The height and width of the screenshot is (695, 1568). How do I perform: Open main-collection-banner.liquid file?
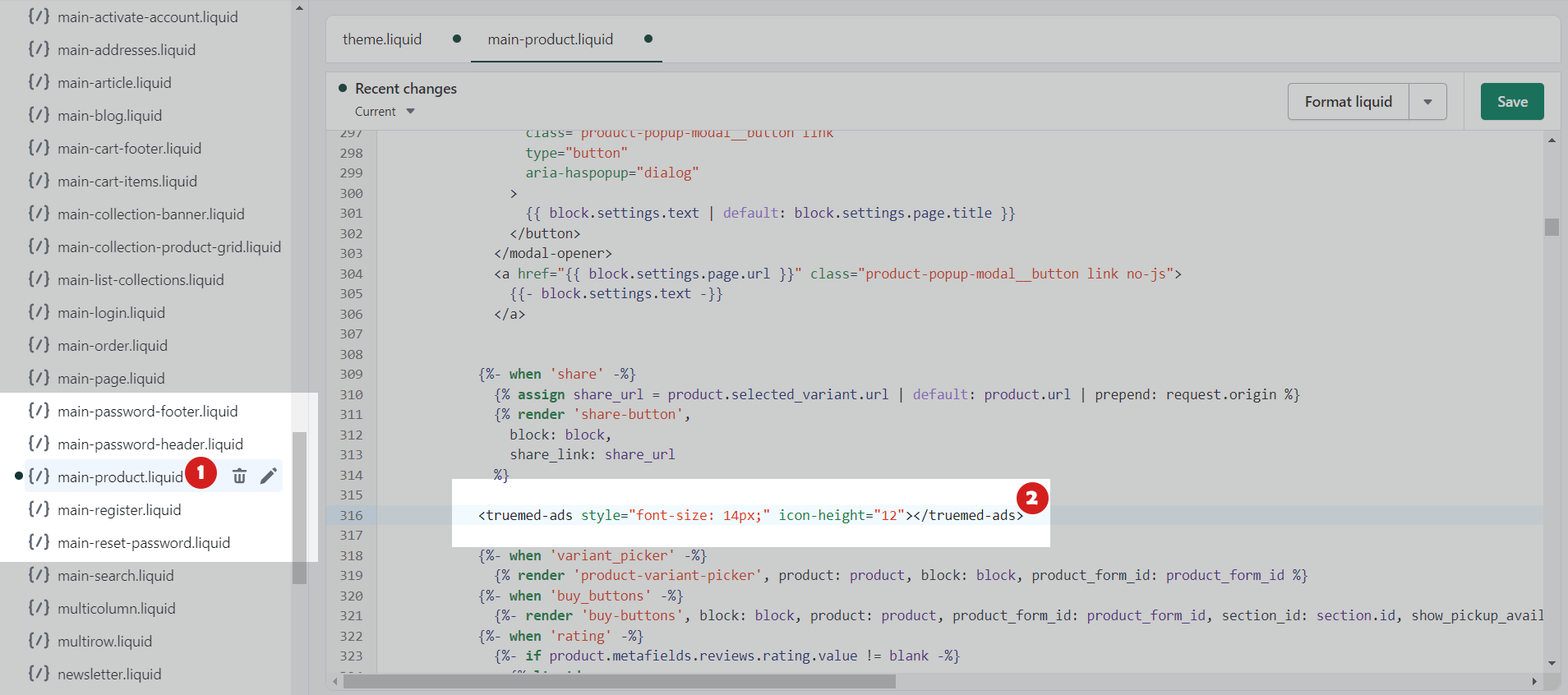coord(151,214)
